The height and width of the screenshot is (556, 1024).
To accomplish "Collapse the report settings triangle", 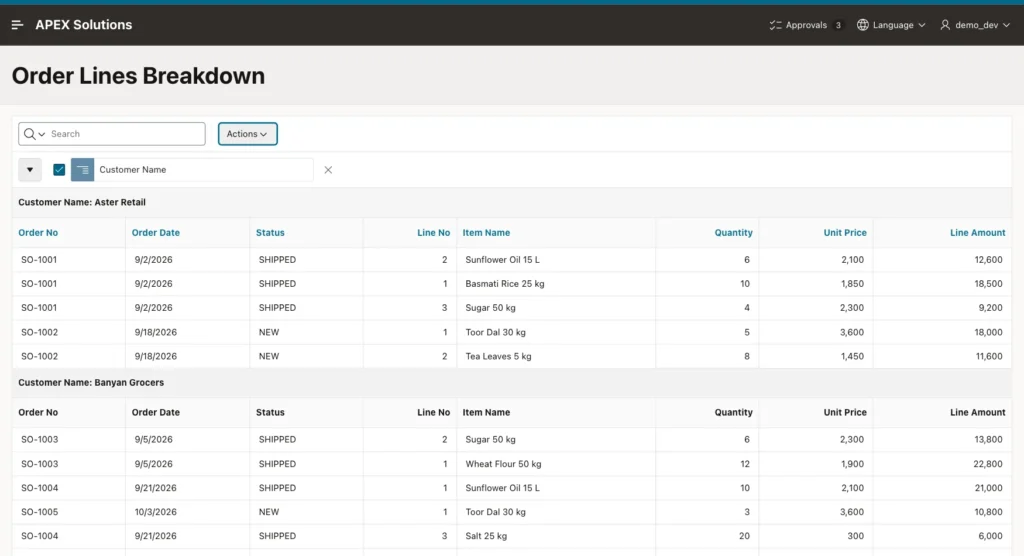I will (x=30, y=170).
